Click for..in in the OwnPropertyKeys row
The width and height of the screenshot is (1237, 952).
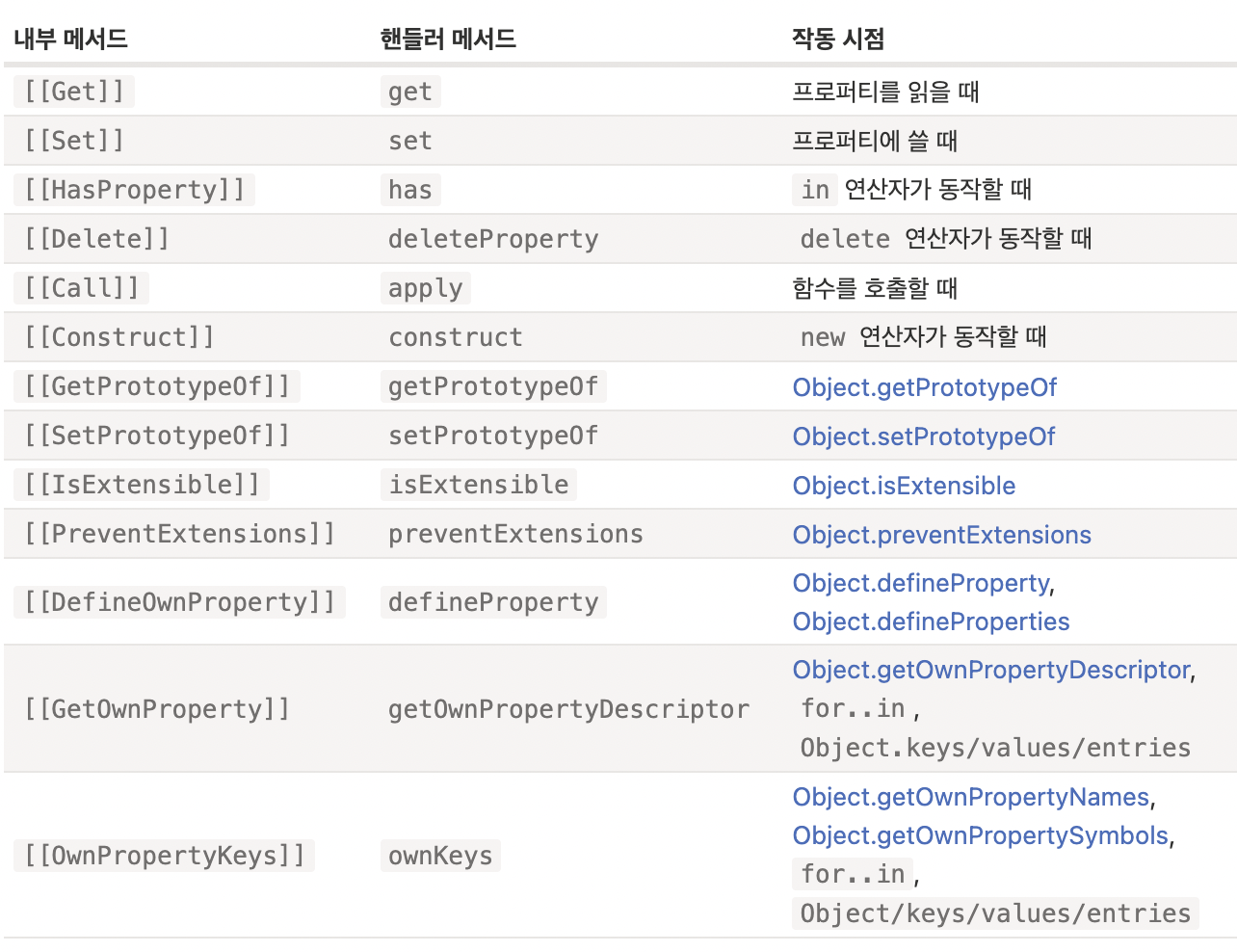[853, 874]
